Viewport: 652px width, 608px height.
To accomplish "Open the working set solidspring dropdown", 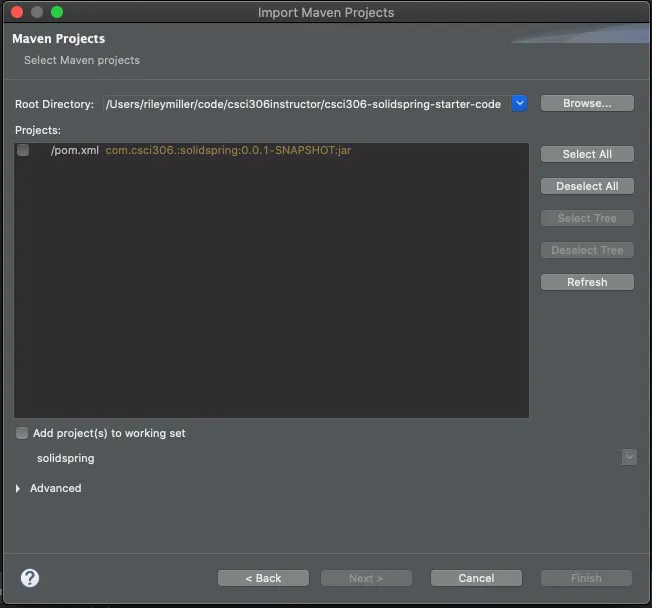I will (629, 457).
